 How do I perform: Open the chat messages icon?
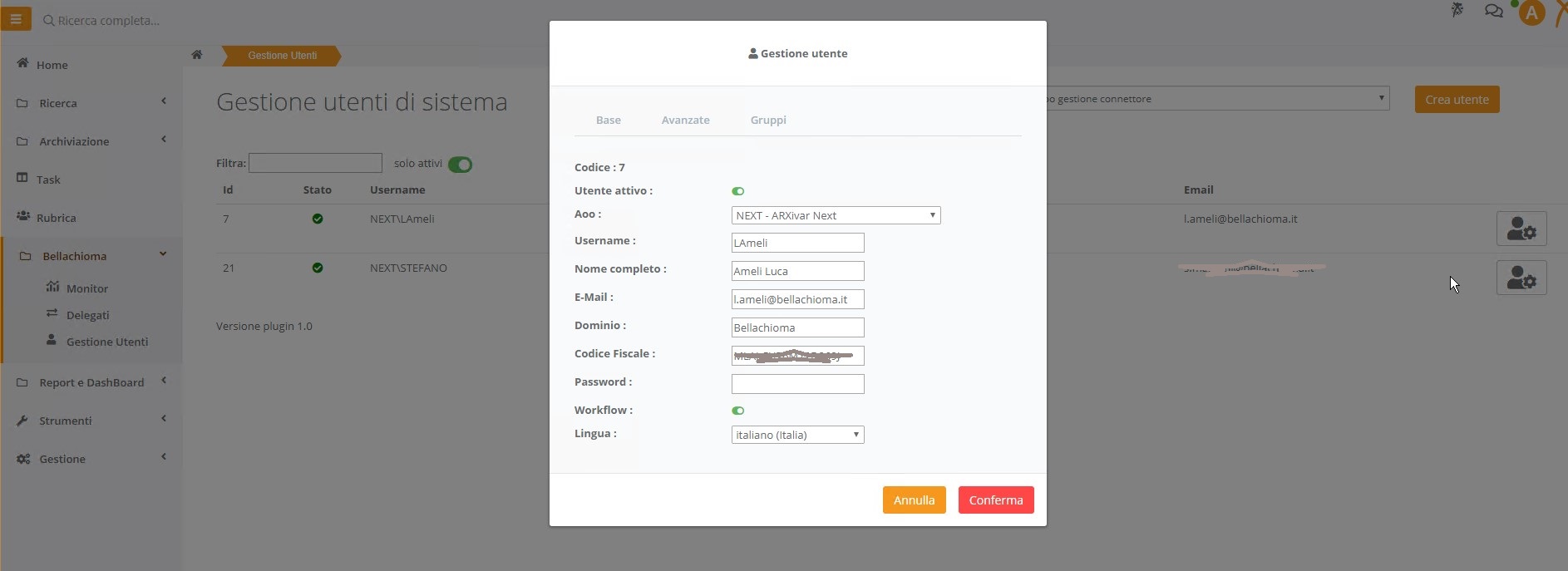pos(1494,11)
